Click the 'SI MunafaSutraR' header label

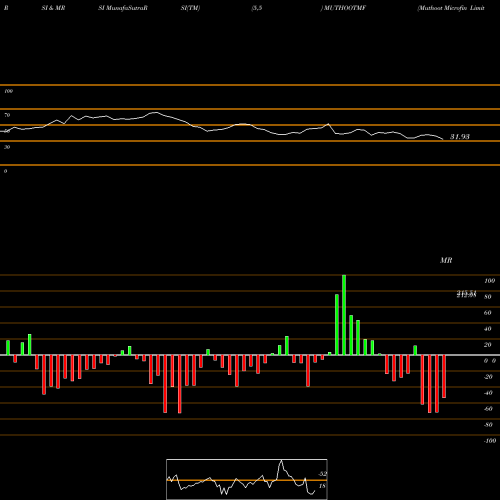(123, 8)
